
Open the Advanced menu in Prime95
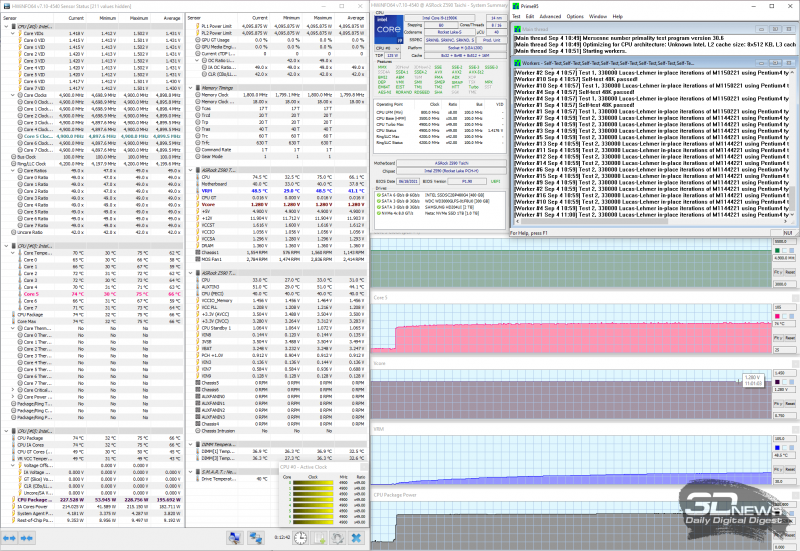click(550, 16)
